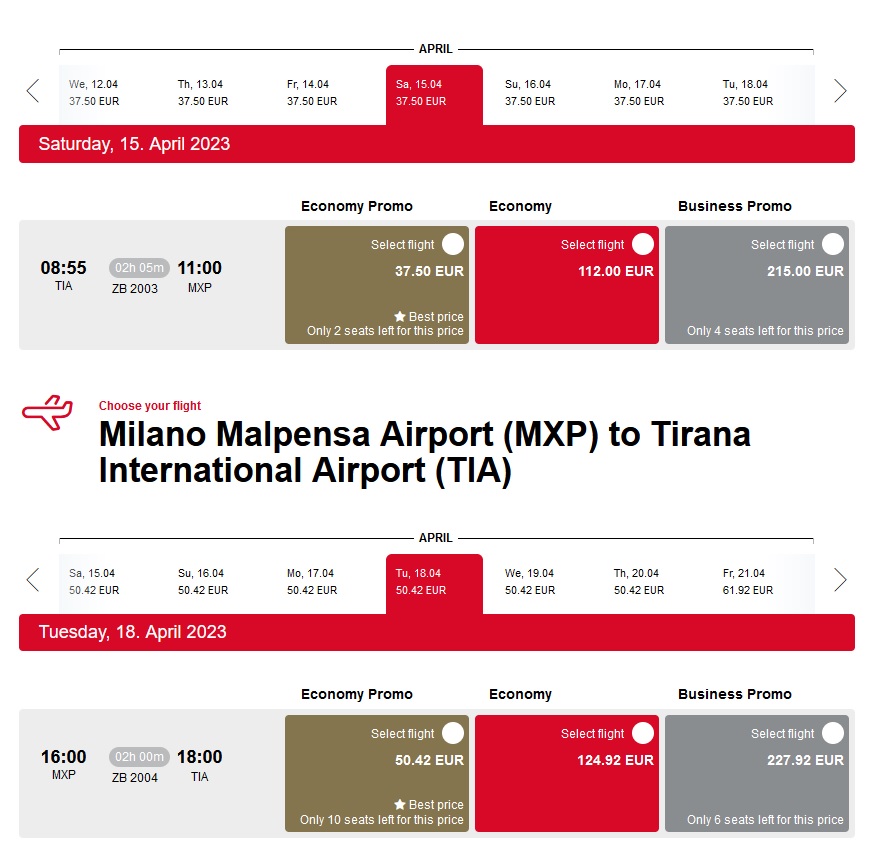Click the Saturday, 15. April 2023 banner

pyautogui.click(x=436, y=144)
